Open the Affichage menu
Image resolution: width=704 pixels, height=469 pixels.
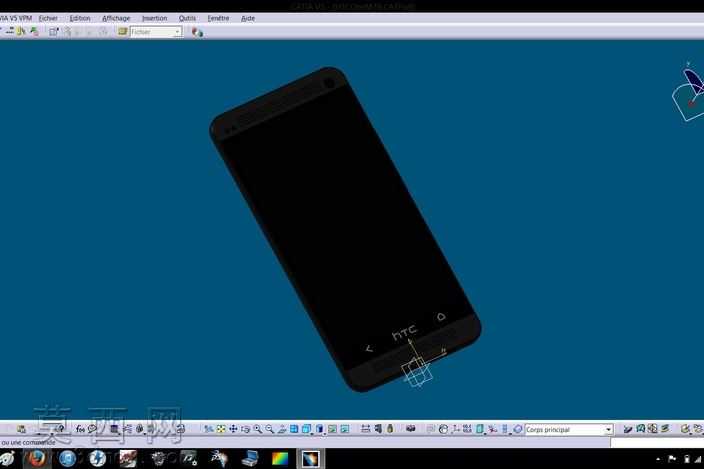click(x=116, y=18)
